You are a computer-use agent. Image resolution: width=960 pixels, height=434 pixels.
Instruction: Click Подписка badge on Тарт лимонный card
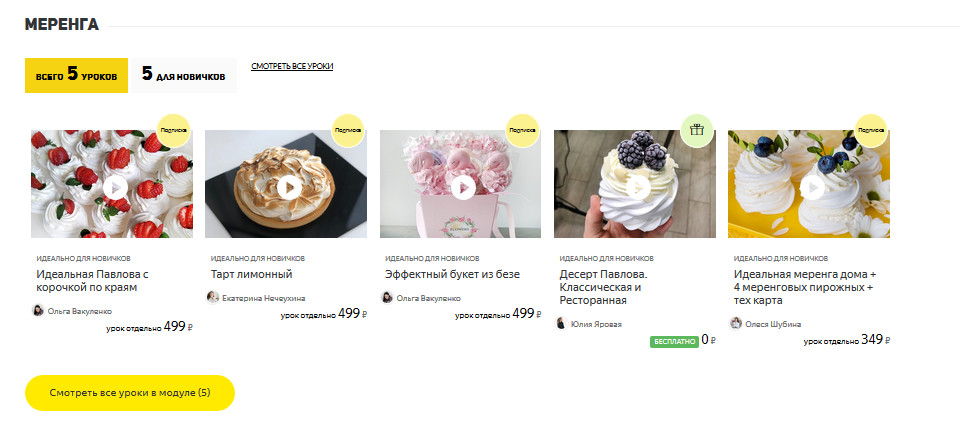(348, 130)
